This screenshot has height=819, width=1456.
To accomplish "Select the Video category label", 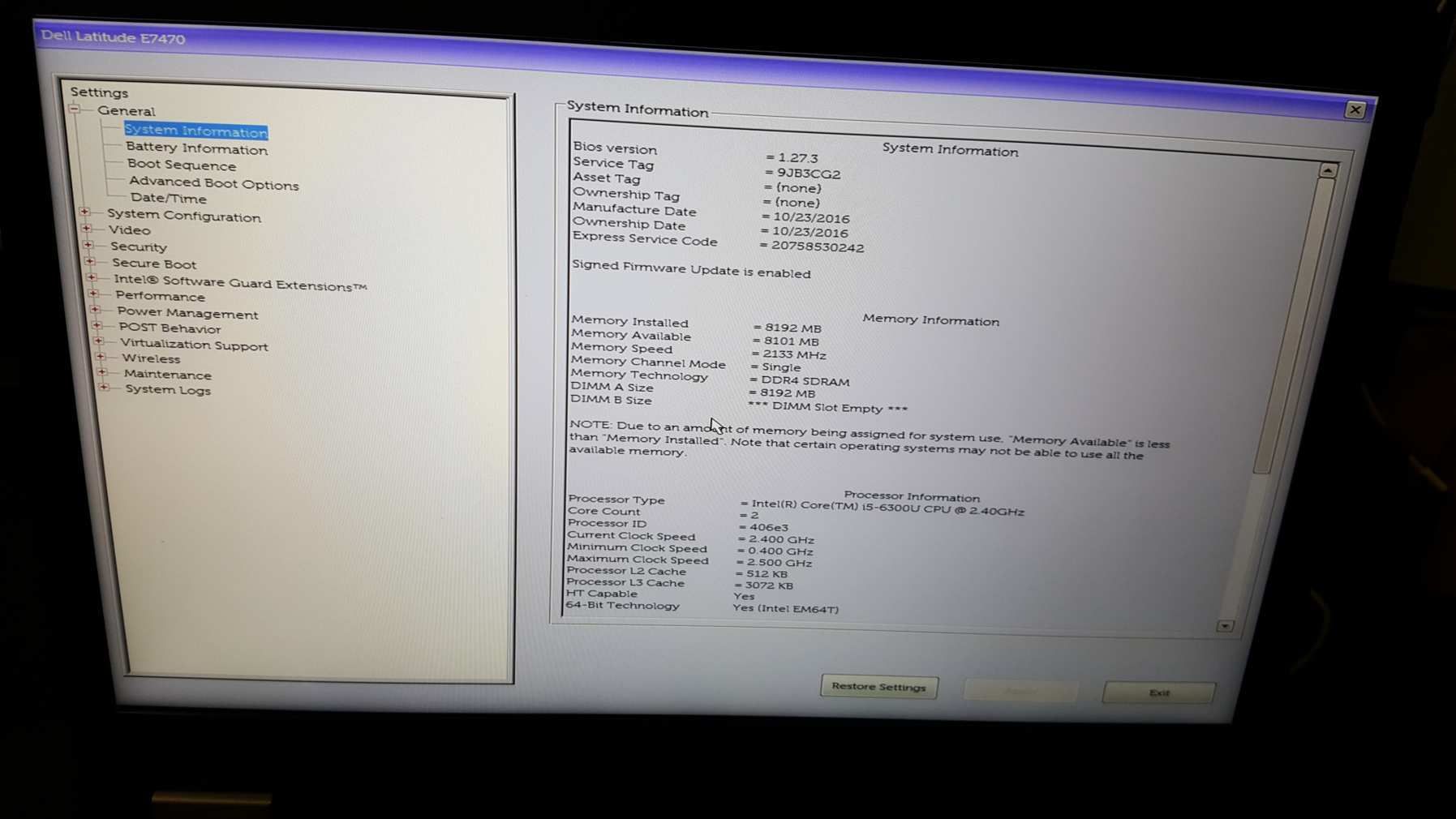I will coord(130,230).
